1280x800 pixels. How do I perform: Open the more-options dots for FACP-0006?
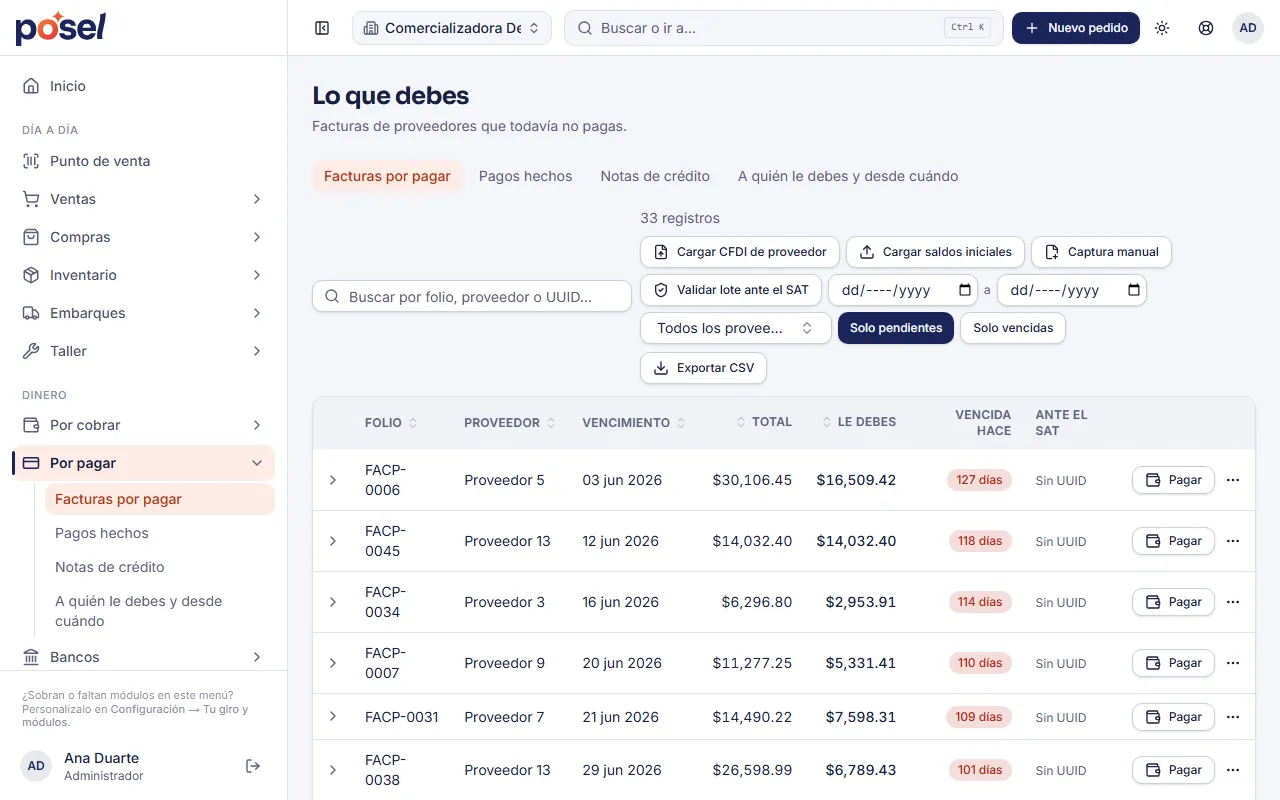point(1233,480)
